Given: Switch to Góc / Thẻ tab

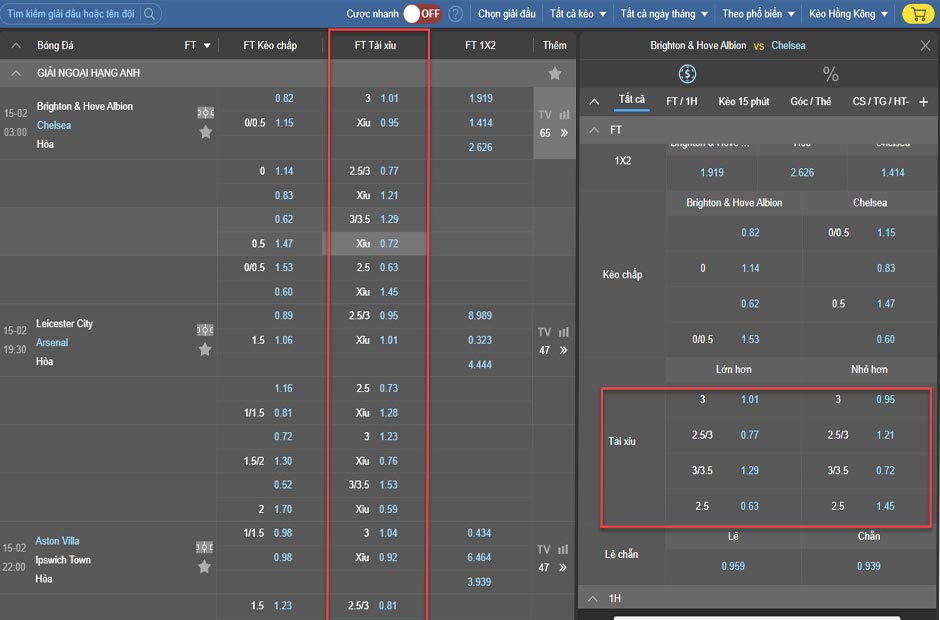Looking at the screenshot, I should tap(811, 101).
